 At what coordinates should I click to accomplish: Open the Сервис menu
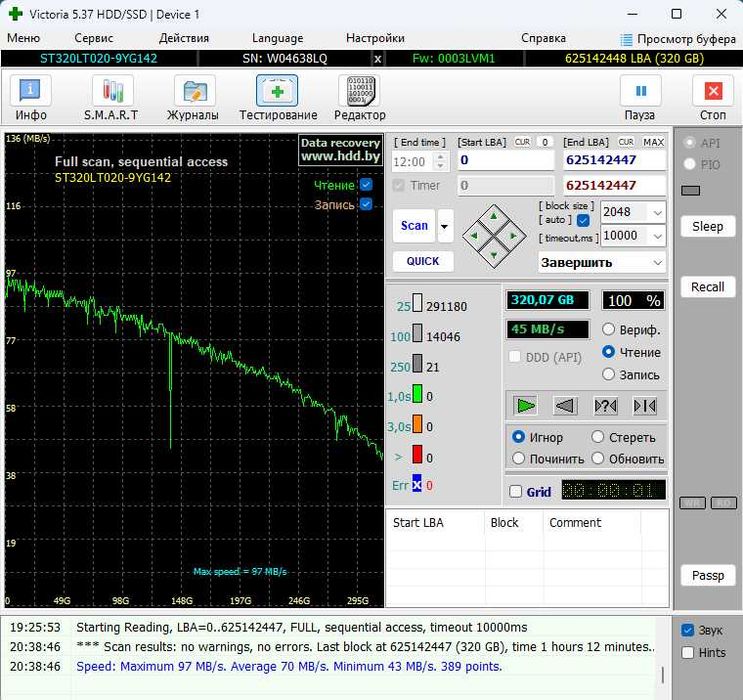93,38
